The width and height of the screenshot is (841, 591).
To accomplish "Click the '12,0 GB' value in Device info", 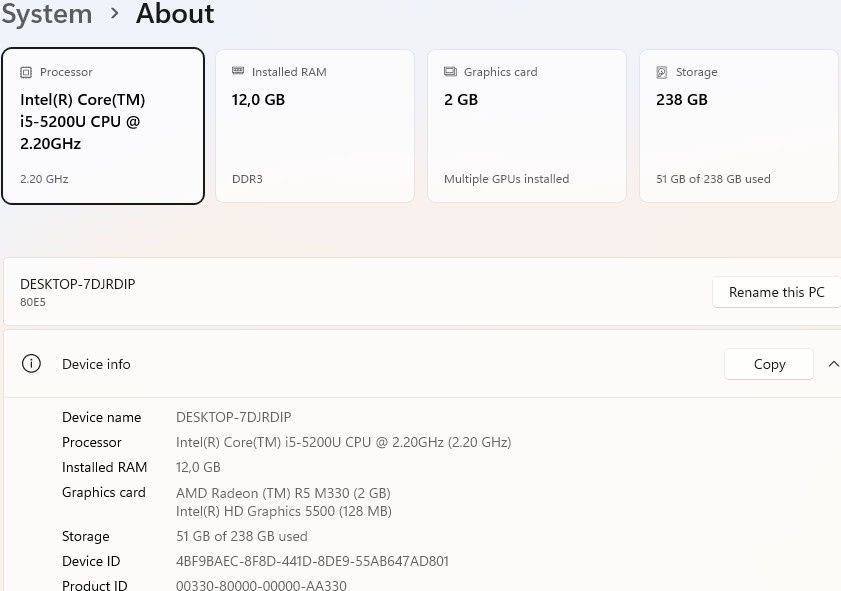I will click(x=198, y=468).
